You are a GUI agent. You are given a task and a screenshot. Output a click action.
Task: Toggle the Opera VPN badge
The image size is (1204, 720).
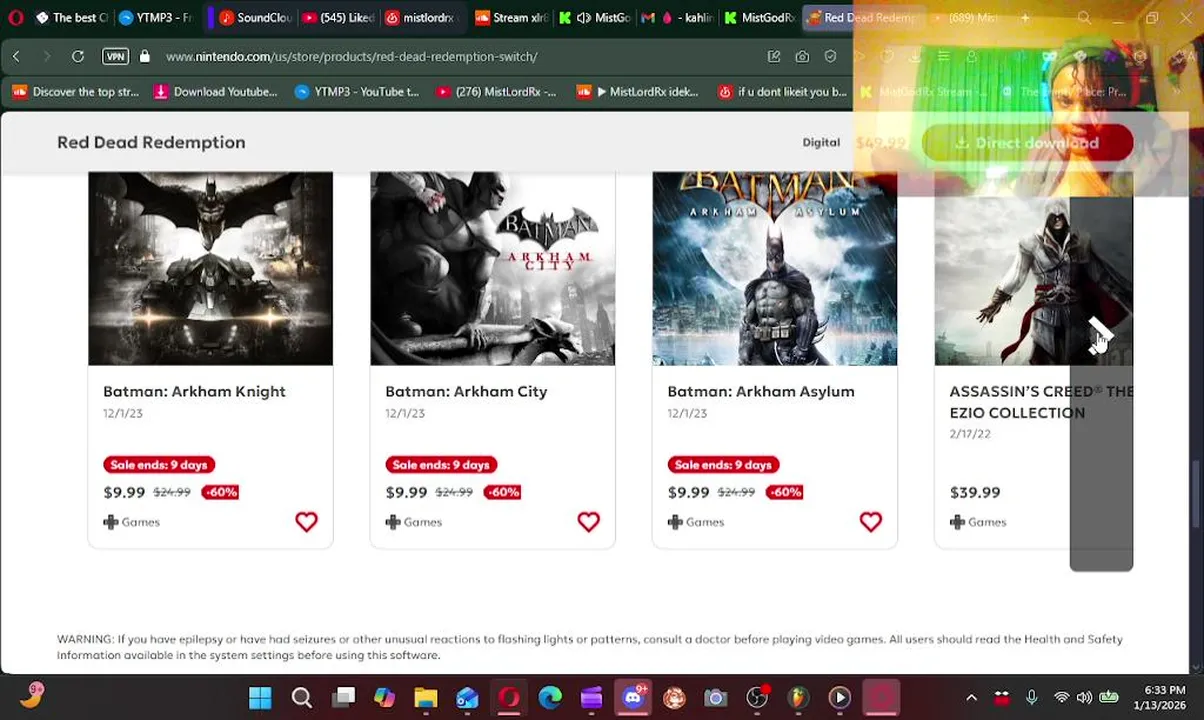(x=116, y=57)
